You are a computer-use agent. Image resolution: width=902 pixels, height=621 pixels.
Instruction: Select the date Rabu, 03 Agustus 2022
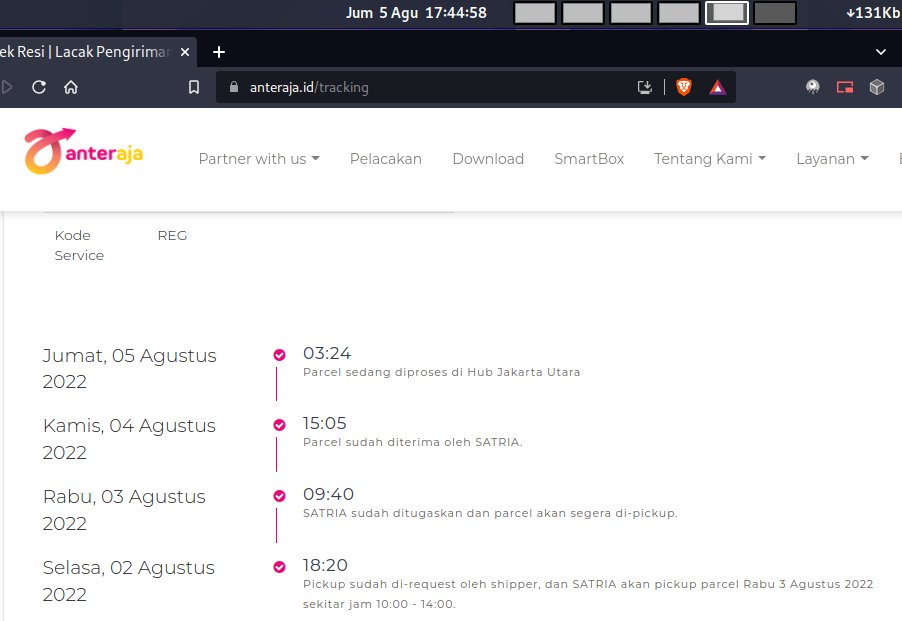tap(124, 509)
